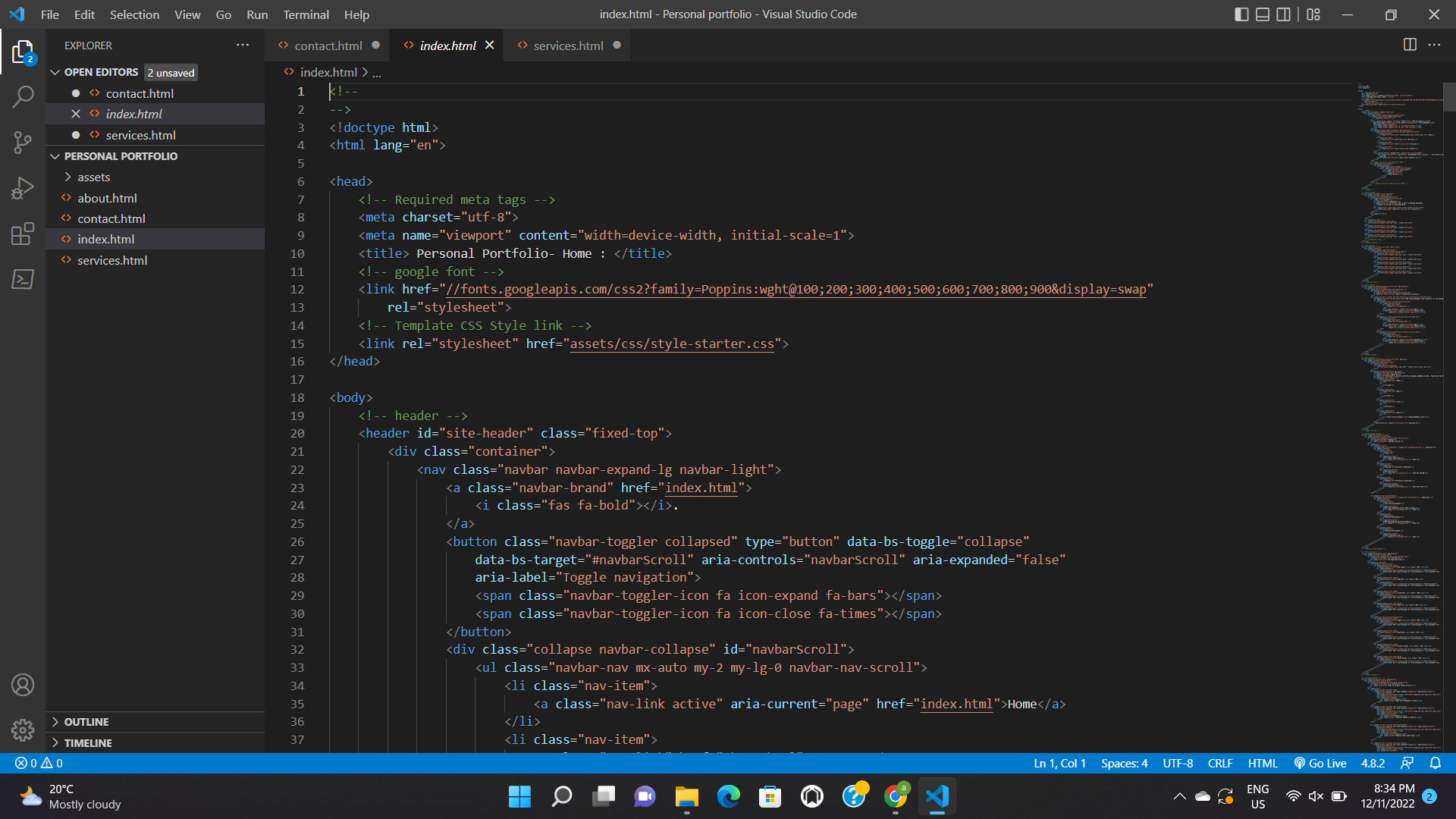Click the errors and warnings counter
This screenshot has height=819, width=1456.
coord(36,763)
